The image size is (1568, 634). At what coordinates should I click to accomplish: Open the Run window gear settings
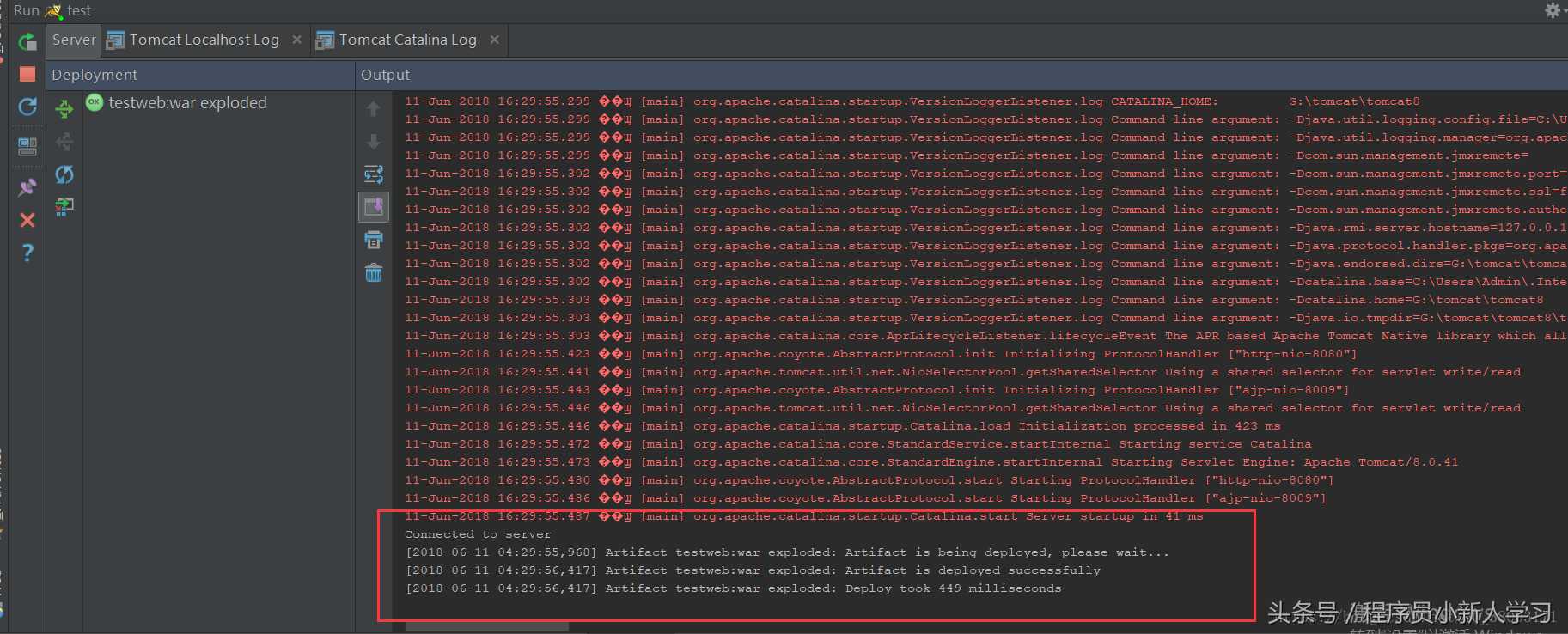point(1552,10)
